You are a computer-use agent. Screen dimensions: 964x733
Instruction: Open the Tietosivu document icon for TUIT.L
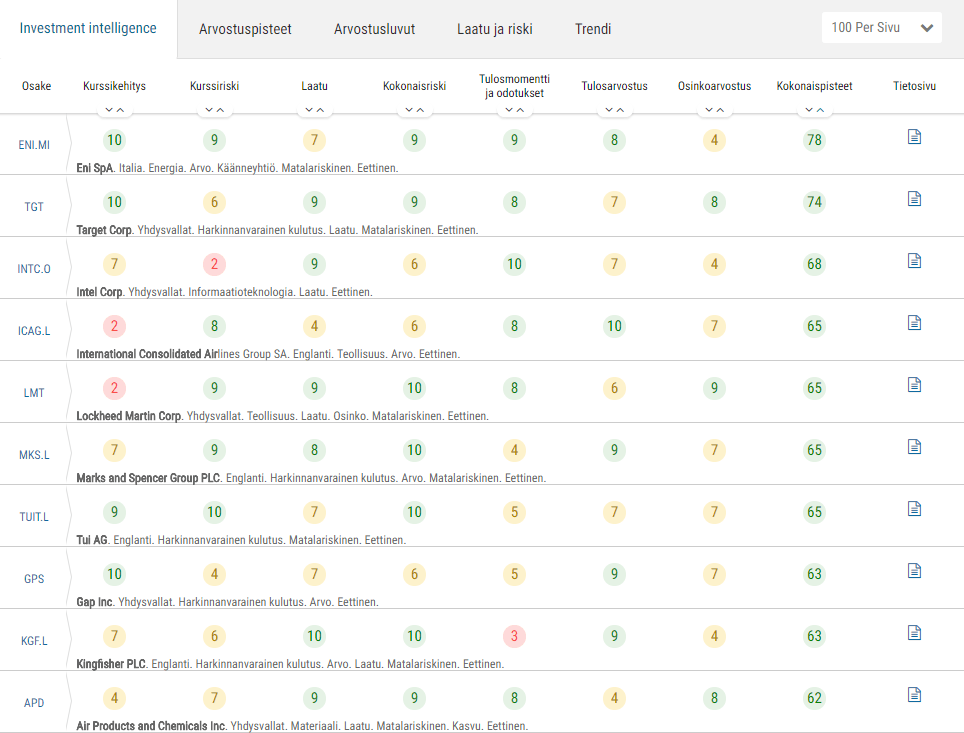914,509
